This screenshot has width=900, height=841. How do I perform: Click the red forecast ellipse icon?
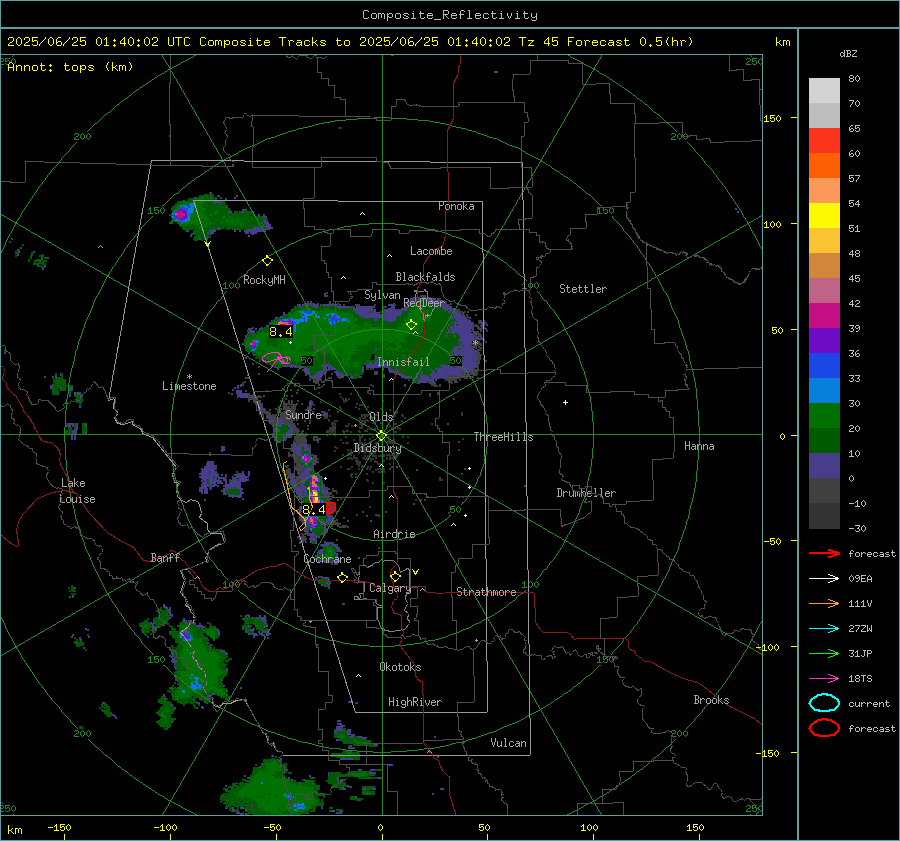coord(824,728)
